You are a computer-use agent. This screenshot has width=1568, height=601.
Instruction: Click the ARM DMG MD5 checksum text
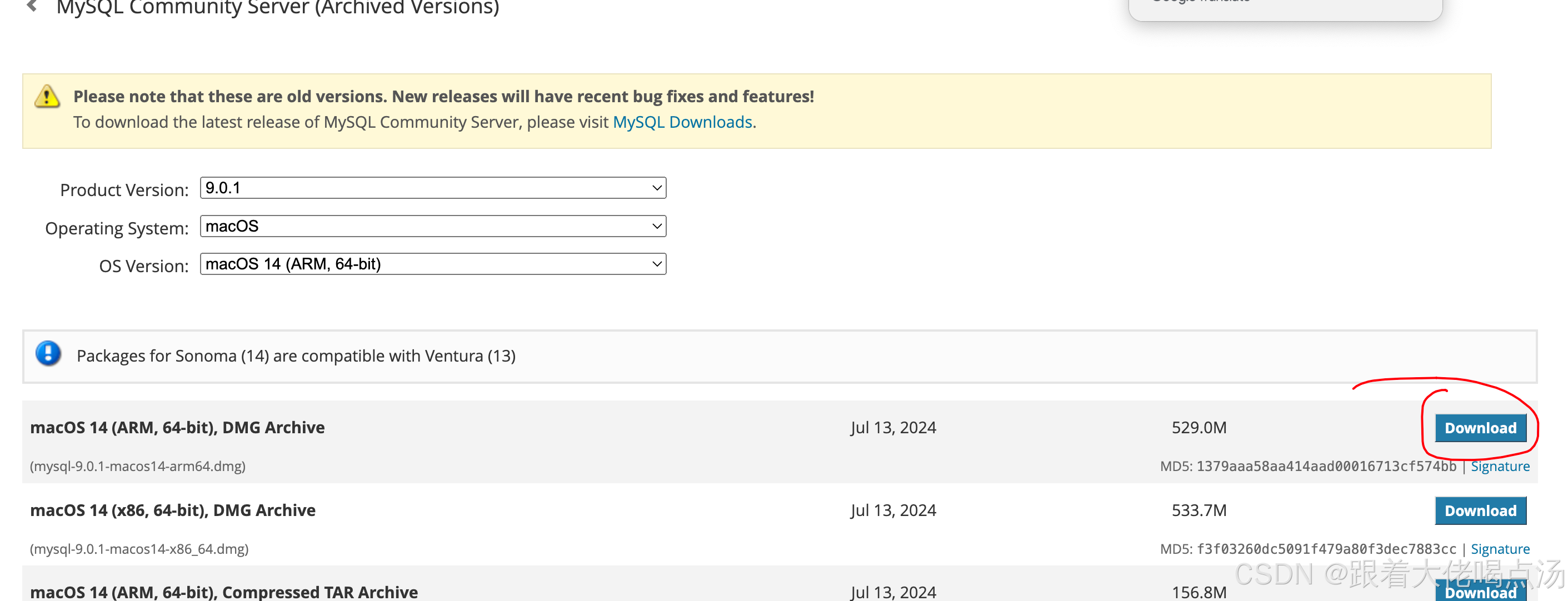[x=1325, y=467]
